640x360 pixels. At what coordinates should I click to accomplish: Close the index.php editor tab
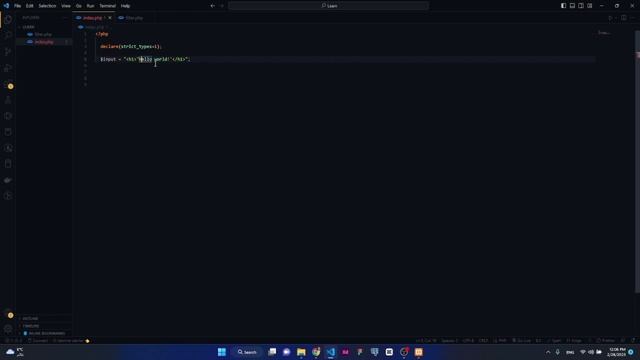coord(110,18)
